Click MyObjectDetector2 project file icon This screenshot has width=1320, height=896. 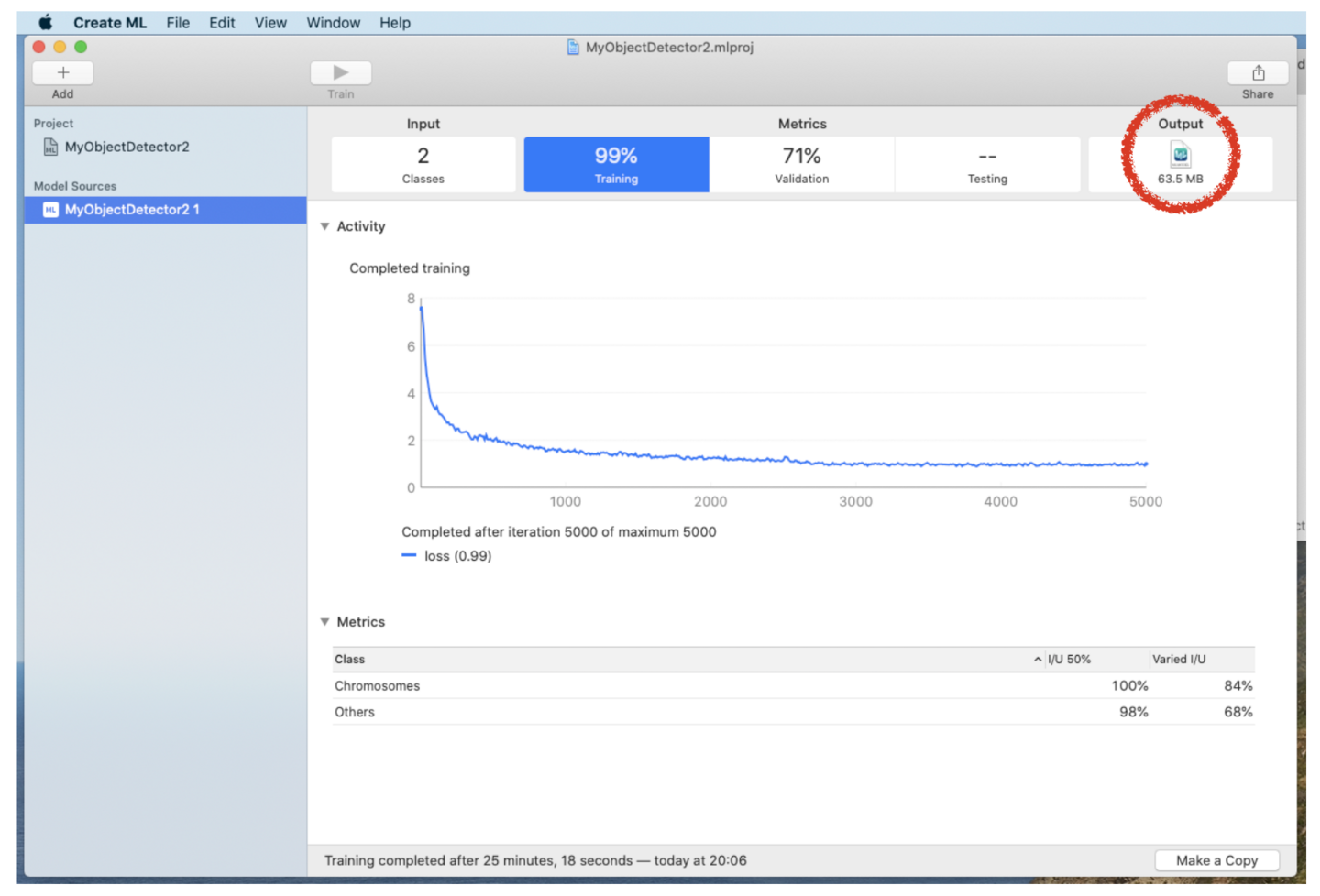click(x=50, y=147)
